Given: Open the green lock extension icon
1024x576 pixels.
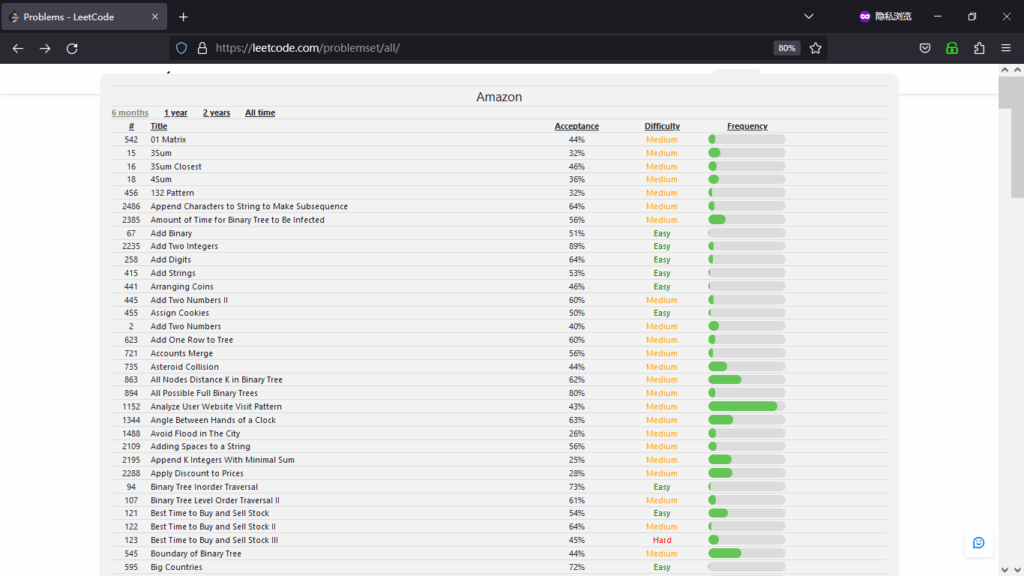Looking at the screenshot, I should pos(952,48).
